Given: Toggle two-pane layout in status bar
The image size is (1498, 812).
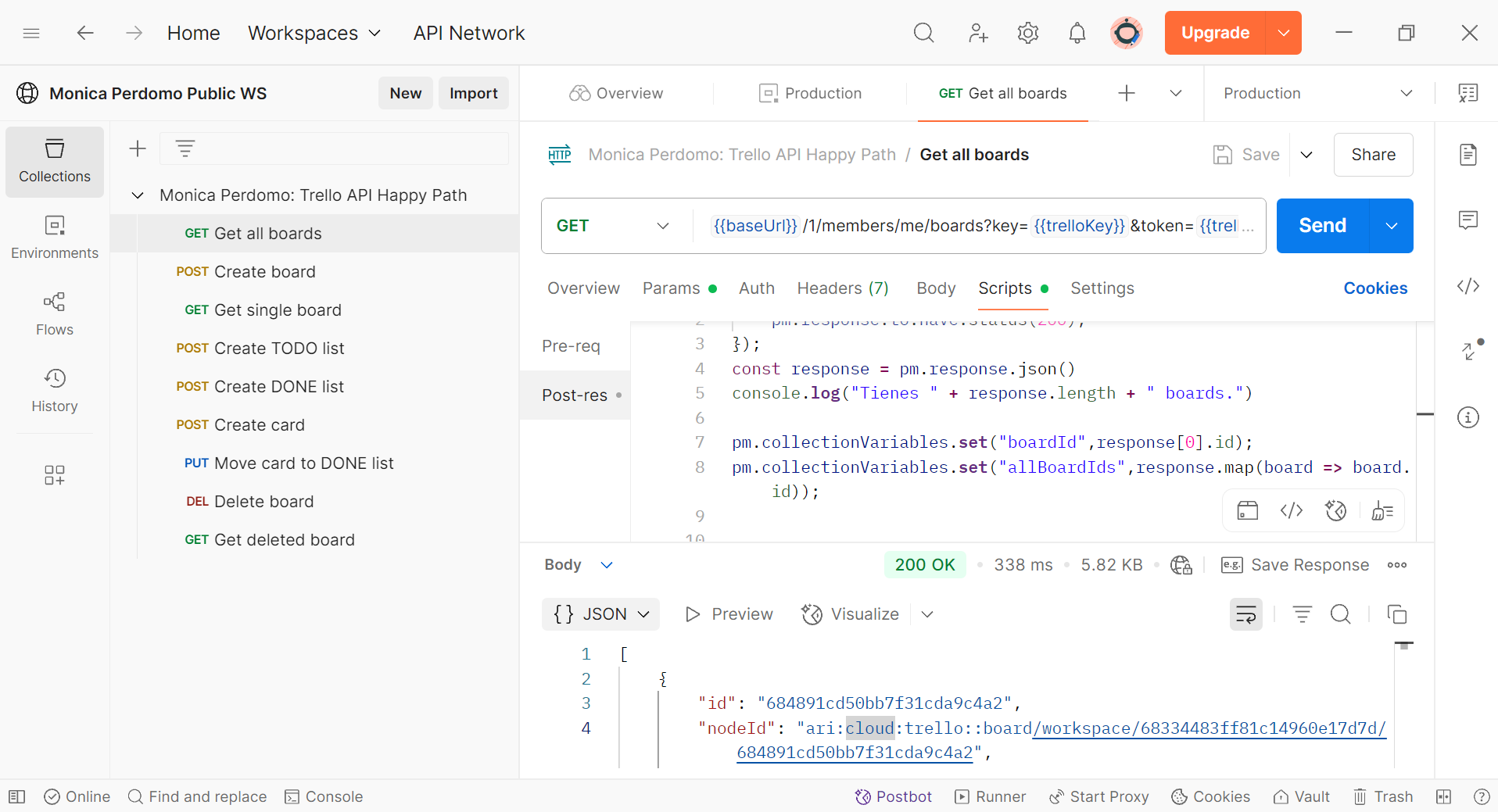Looking at the screenshot, I should (x=1444, y=796).
